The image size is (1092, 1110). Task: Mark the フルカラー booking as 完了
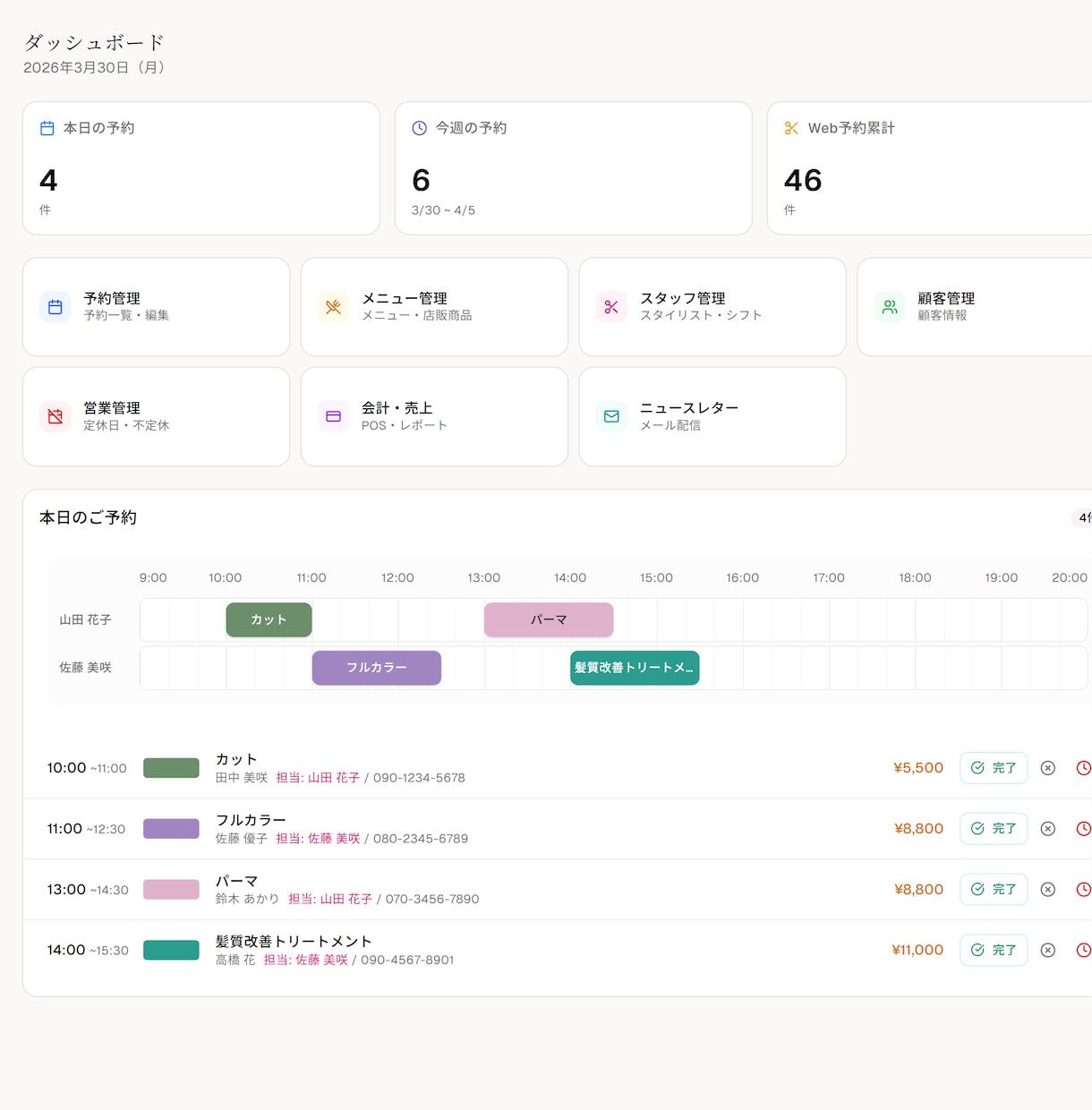994,829
